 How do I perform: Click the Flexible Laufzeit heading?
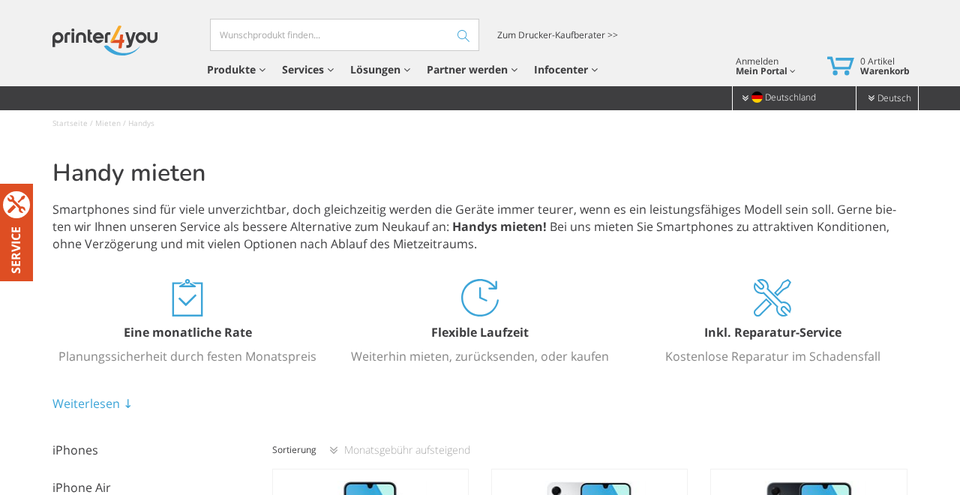point(480,333)
